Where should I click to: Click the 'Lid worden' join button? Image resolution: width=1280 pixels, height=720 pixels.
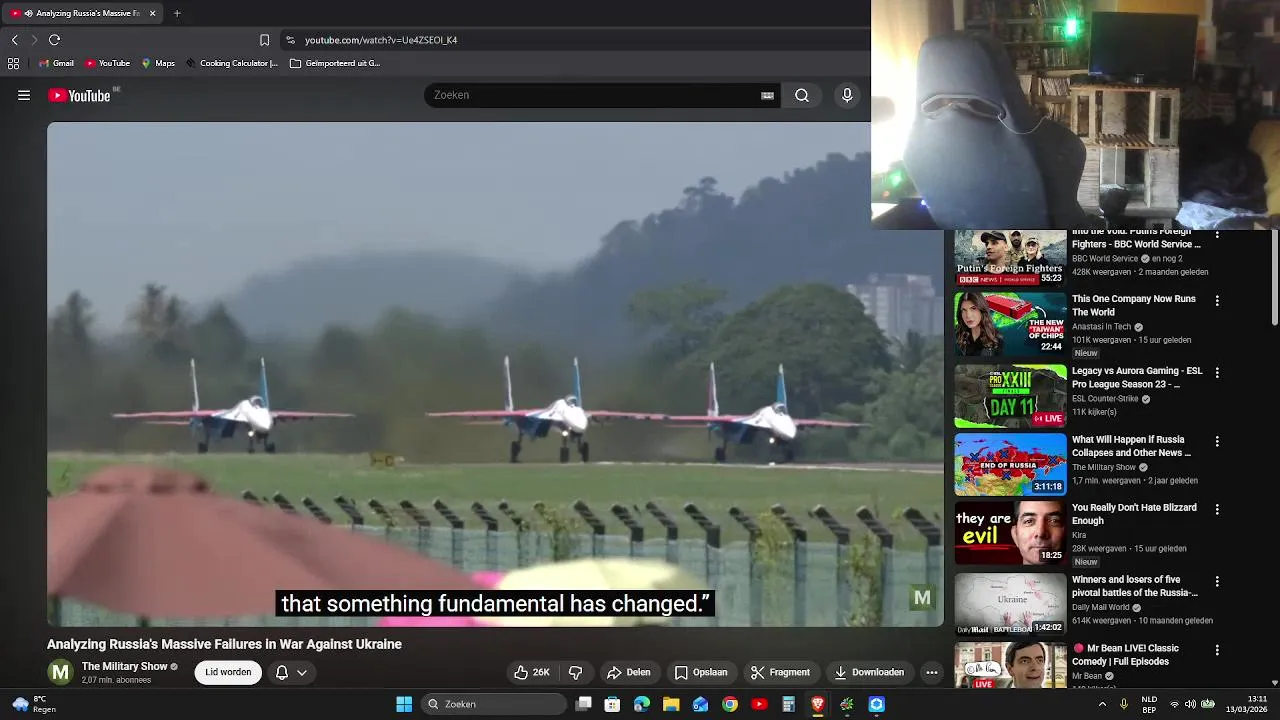(x=228, y=672)
